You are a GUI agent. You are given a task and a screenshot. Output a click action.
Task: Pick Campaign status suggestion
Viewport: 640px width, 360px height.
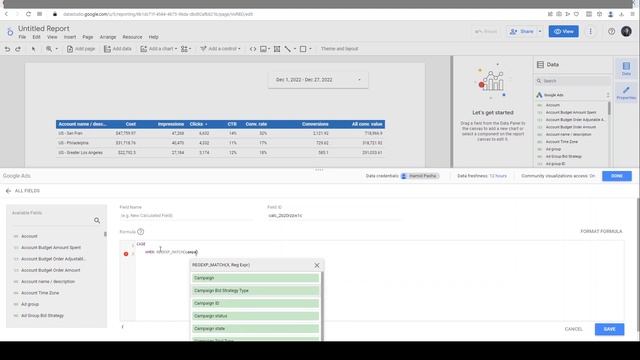256,316
